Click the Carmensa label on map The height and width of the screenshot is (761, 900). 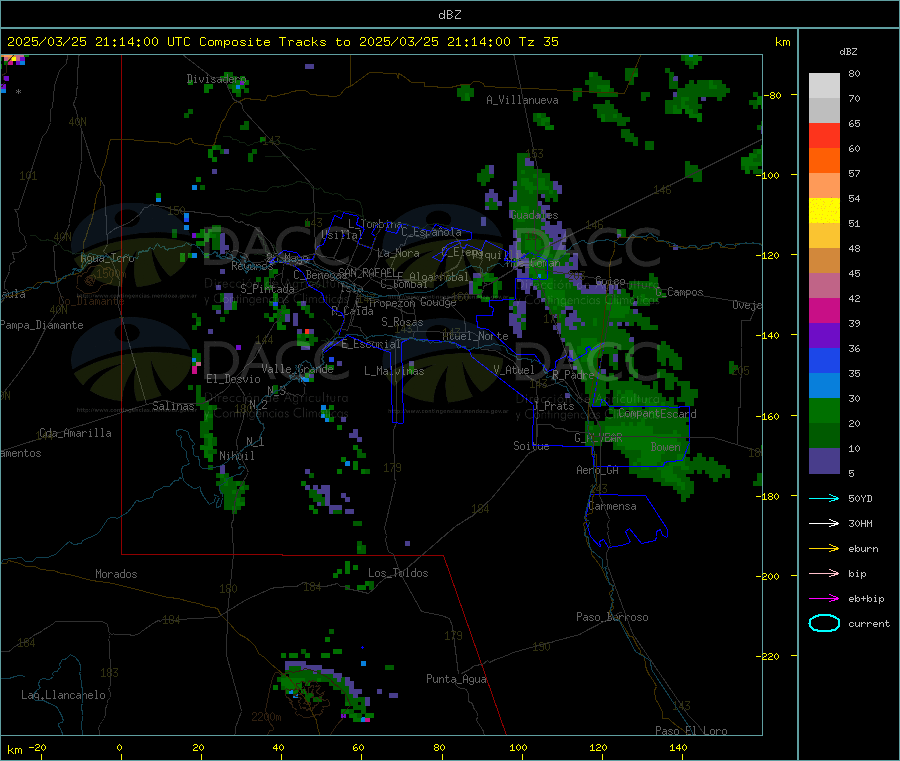[x=612, y=506]
